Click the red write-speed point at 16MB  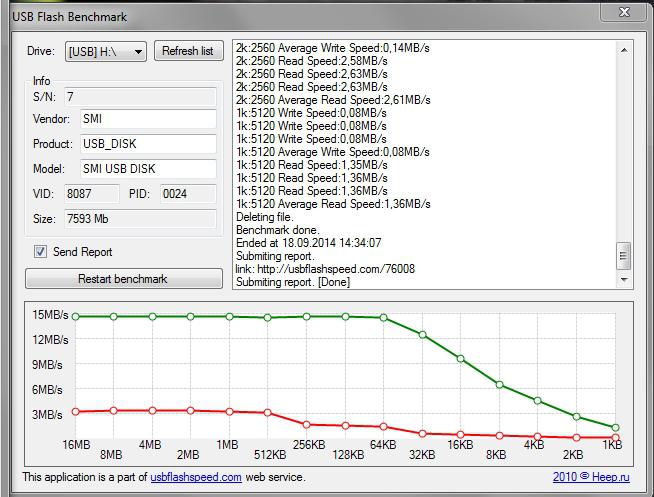tap(75, 412)
